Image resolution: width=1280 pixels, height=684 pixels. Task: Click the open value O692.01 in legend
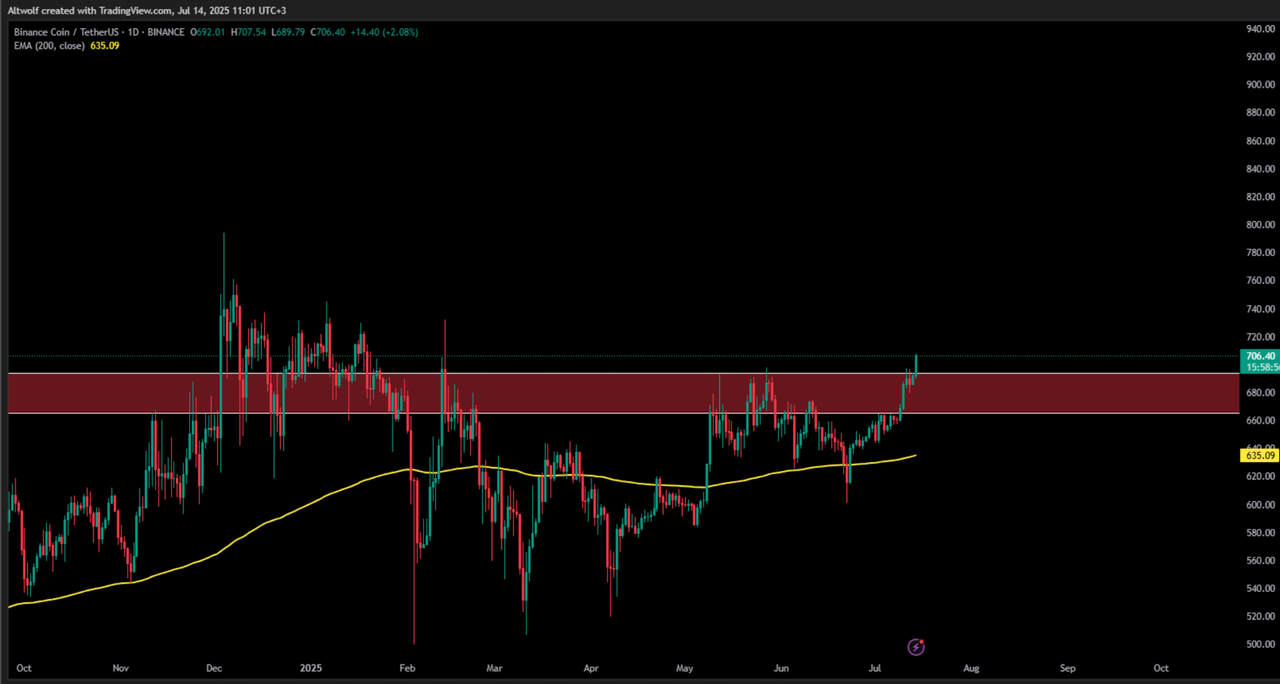pos(209,32)
